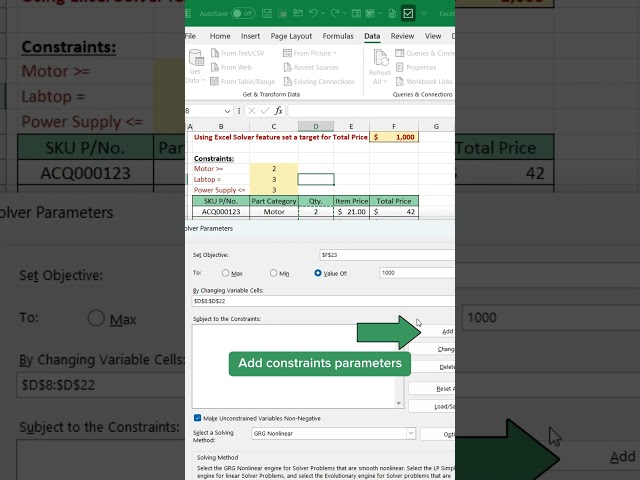
Task: Open the Page Layout tab
Action: [291, 36]
